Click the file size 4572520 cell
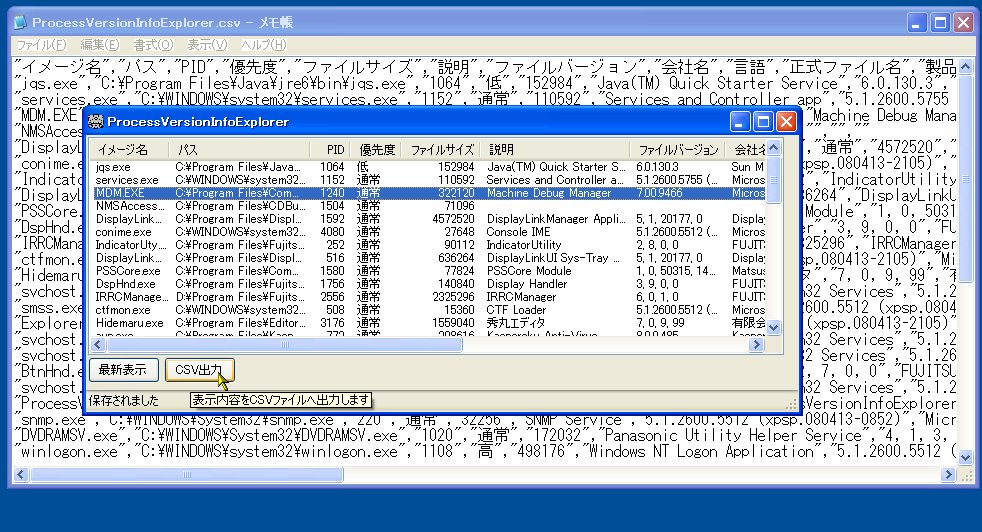The image size is (982, 532). coord(453,219)
